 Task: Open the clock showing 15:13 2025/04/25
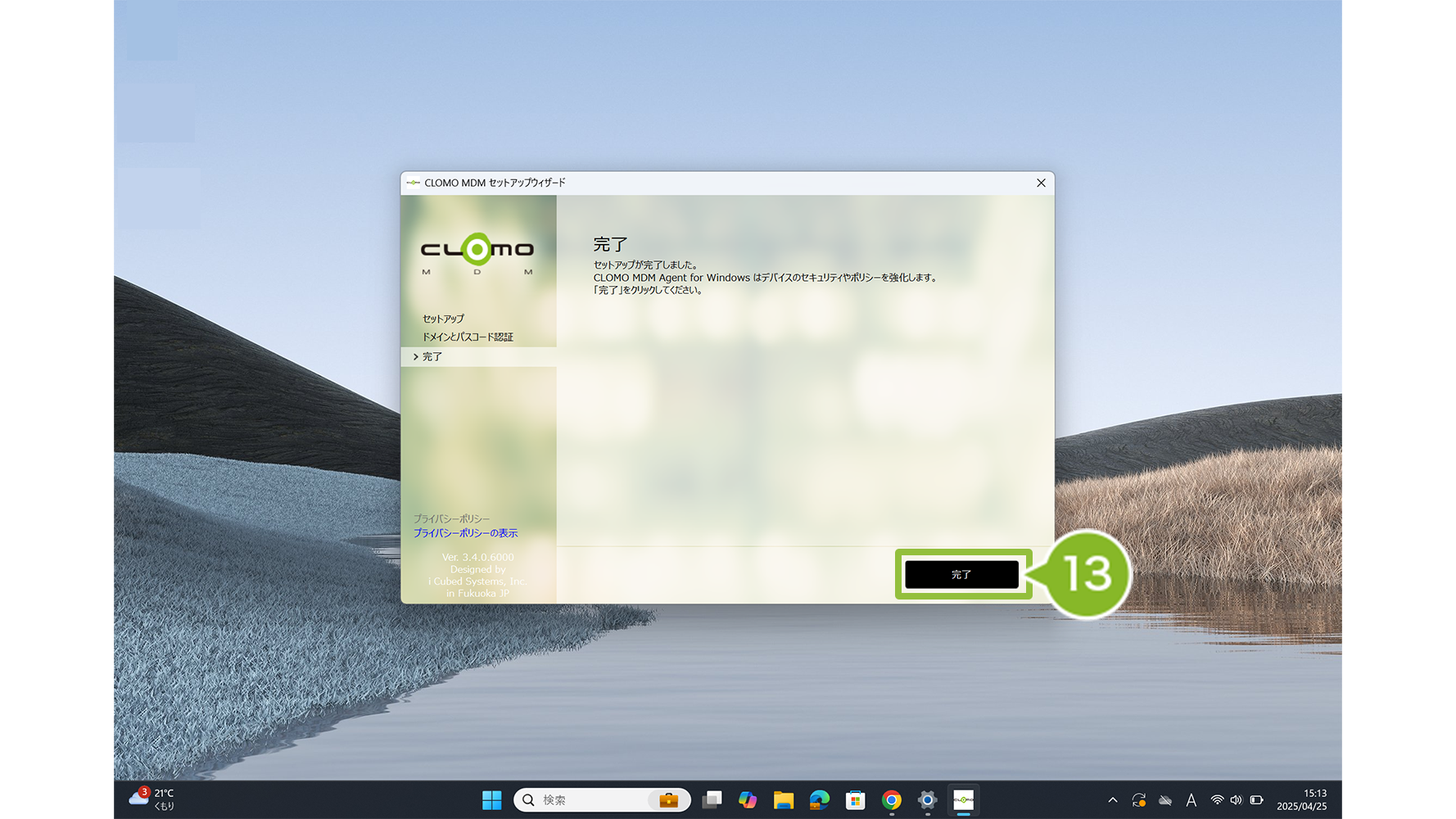(1302, 800)
